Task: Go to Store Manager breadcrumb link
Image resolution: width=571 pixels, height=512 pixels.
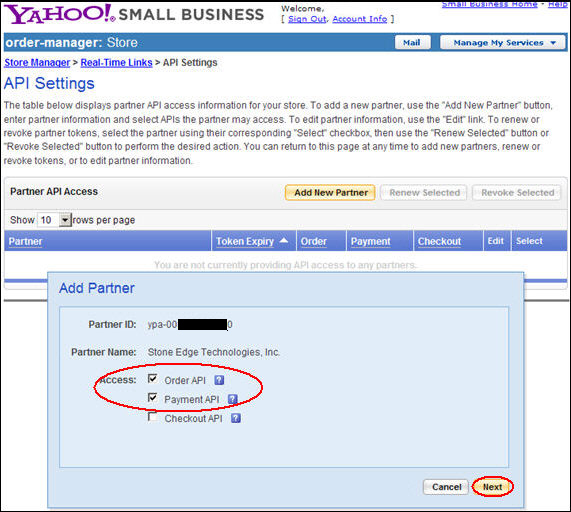Action: click(x=37, y=63)
